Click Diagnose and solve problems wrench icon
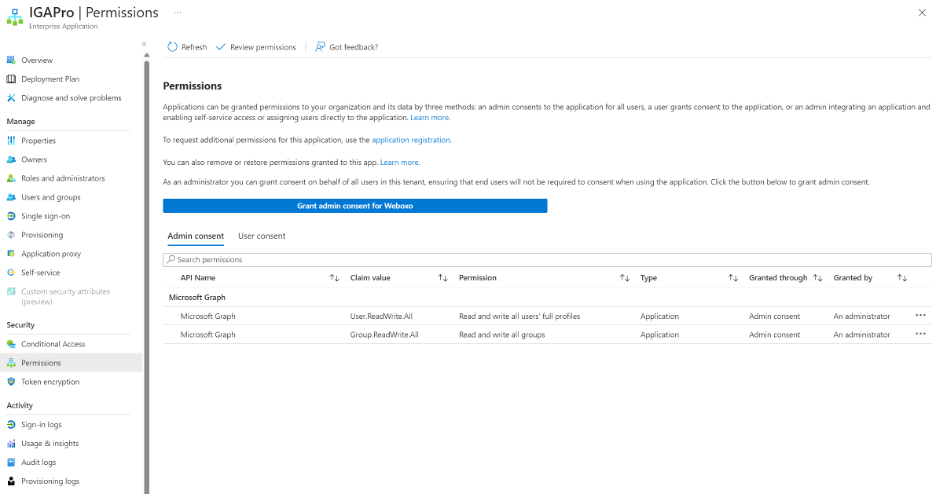Image resolution: width=936 pixels, height=494 pixels. (x=11, y=98)
